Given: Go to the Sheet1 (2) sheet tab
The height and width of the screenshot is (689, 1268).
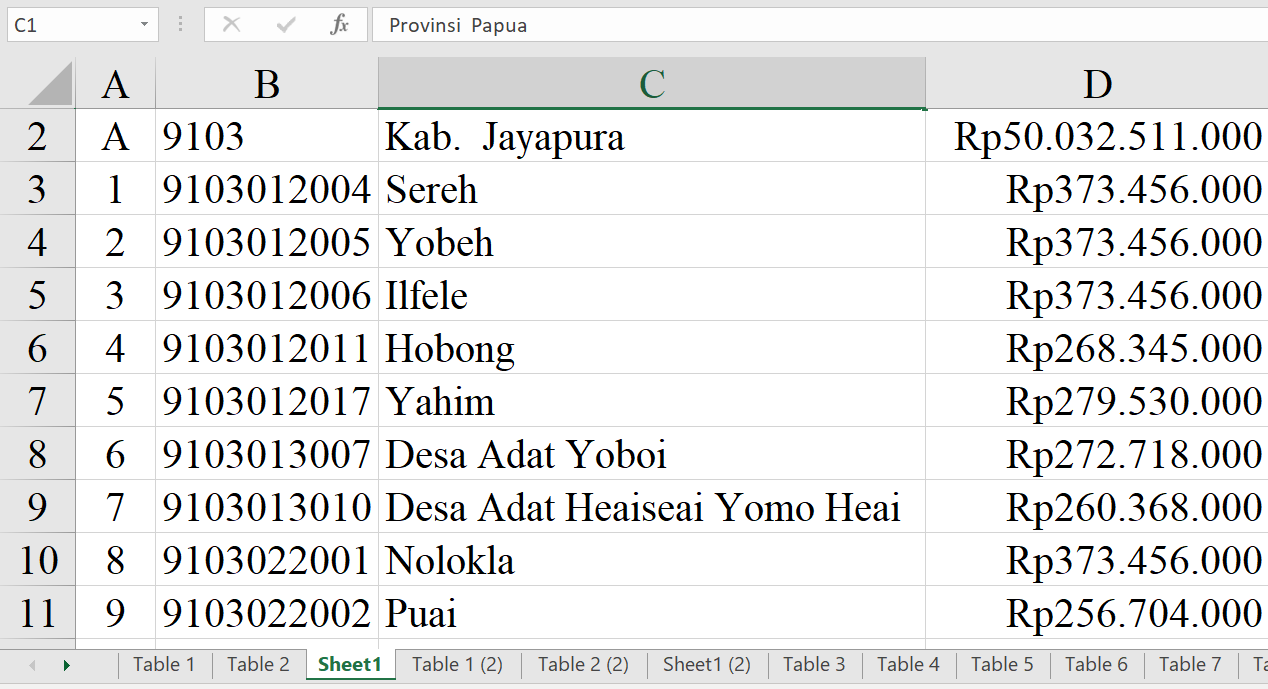Looking at the screenshot, I should point(706,664).
